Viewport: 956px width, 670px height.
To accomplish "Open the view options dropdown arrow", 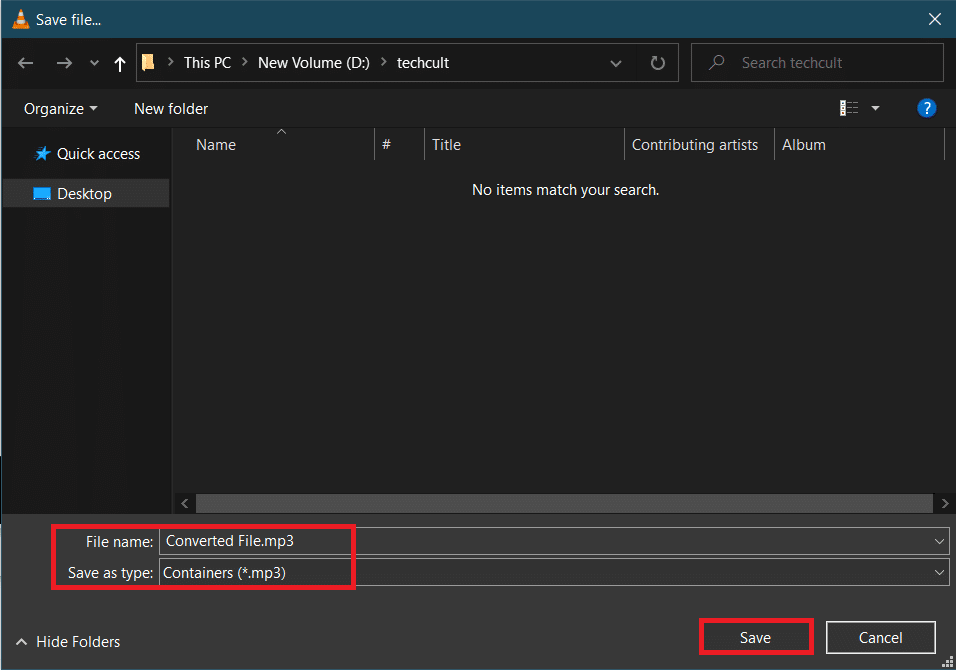I will point(876,108).
